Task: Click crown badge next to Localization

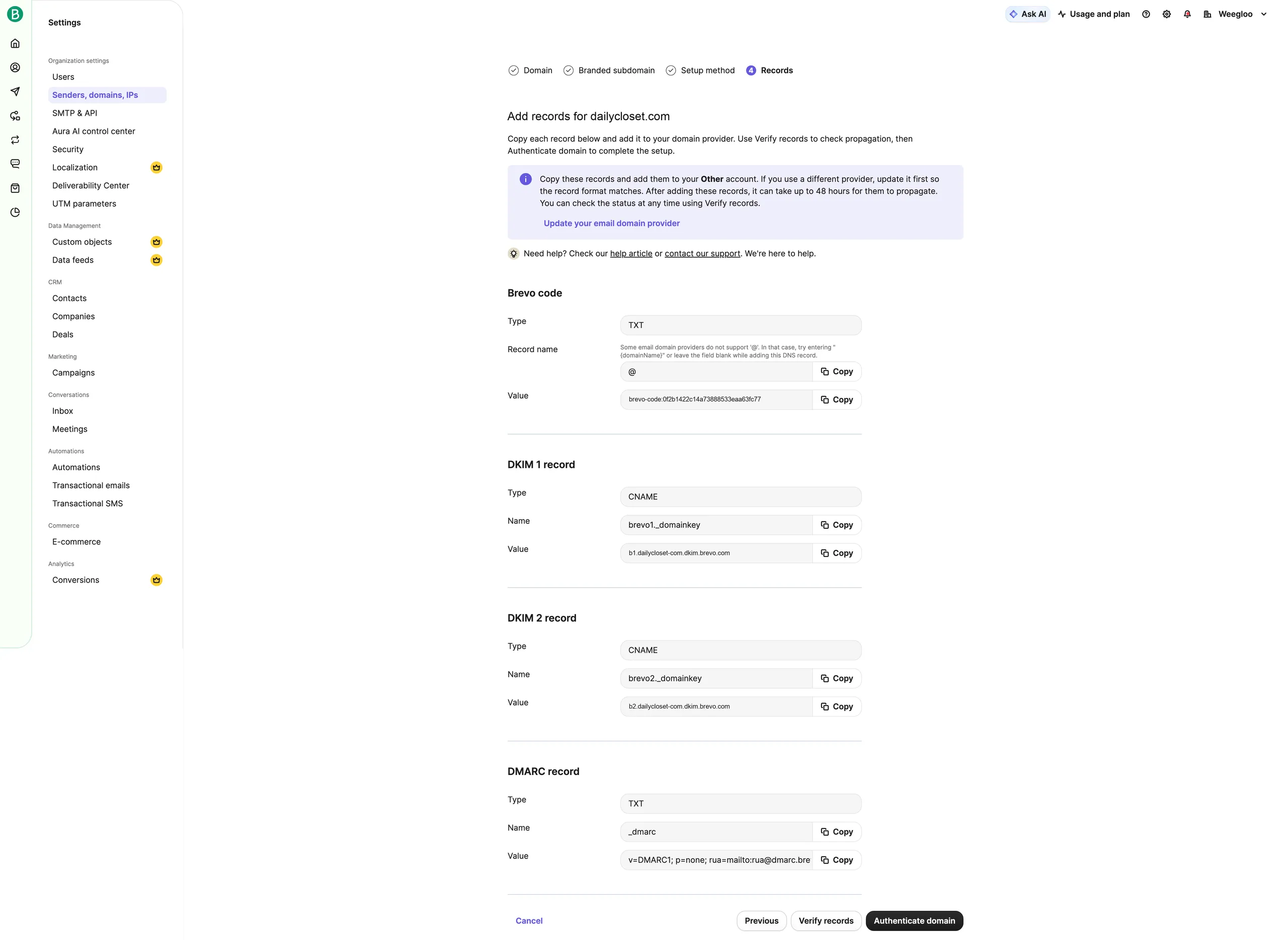Action: [156, 167]
